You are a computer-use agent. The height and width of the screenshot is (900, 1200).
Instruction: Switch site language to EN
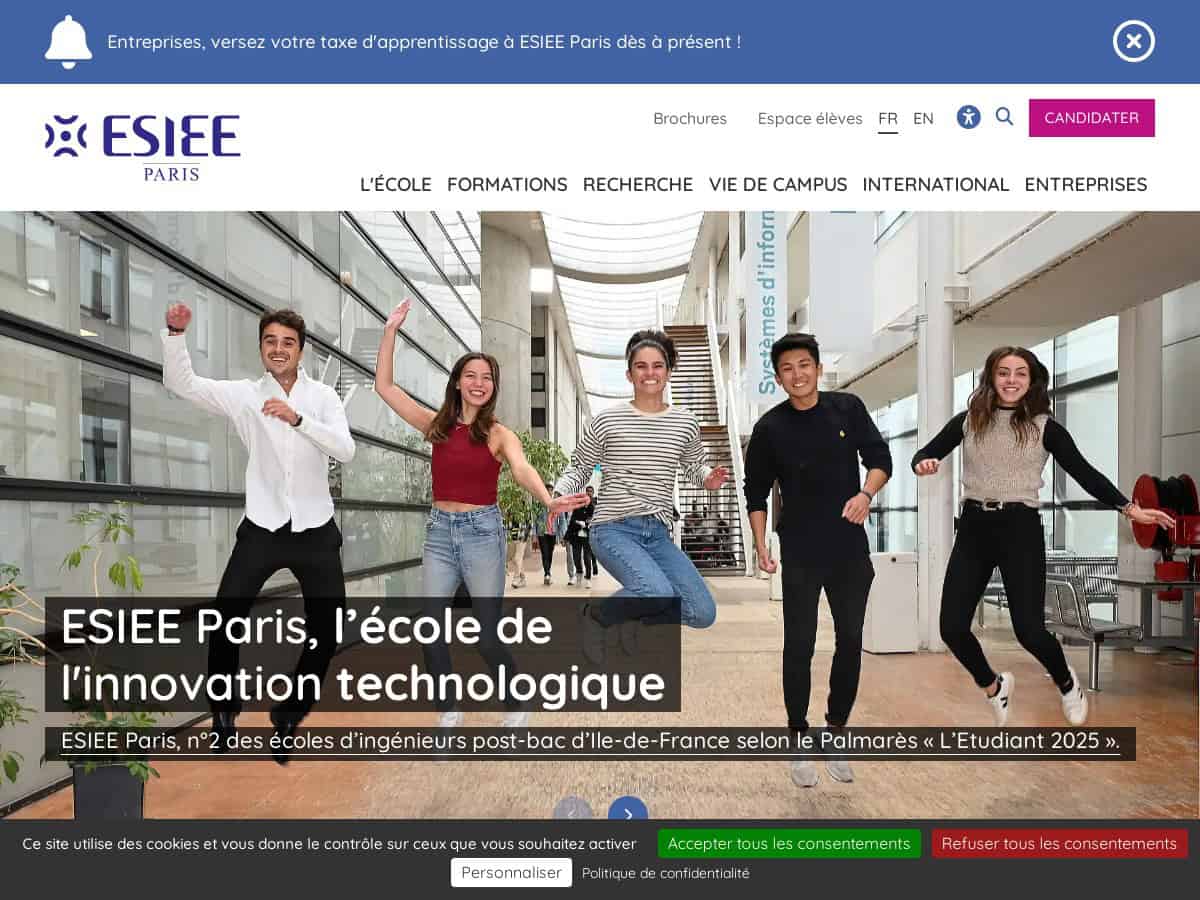pos(923,118)
